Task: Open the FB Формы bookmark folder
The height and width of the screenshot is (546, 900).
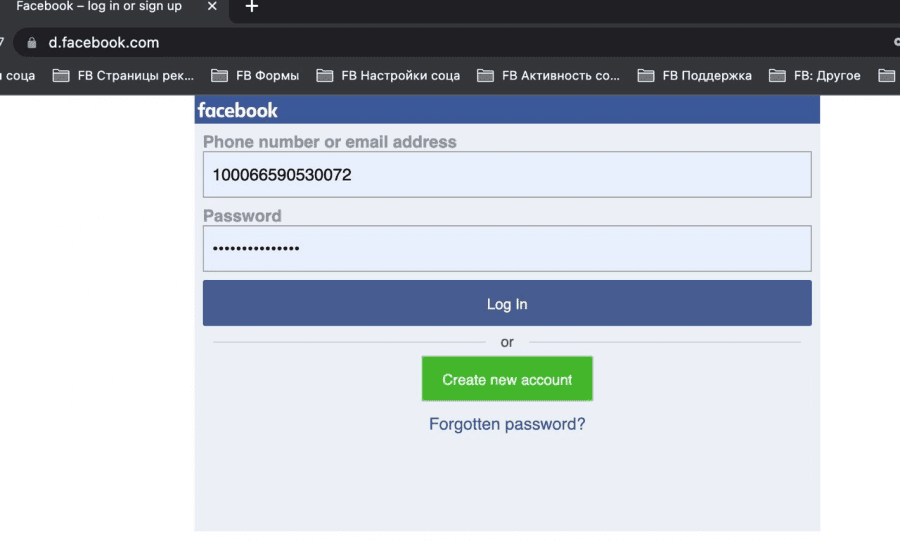Action: pyautogui.click(x=255, y=75)
